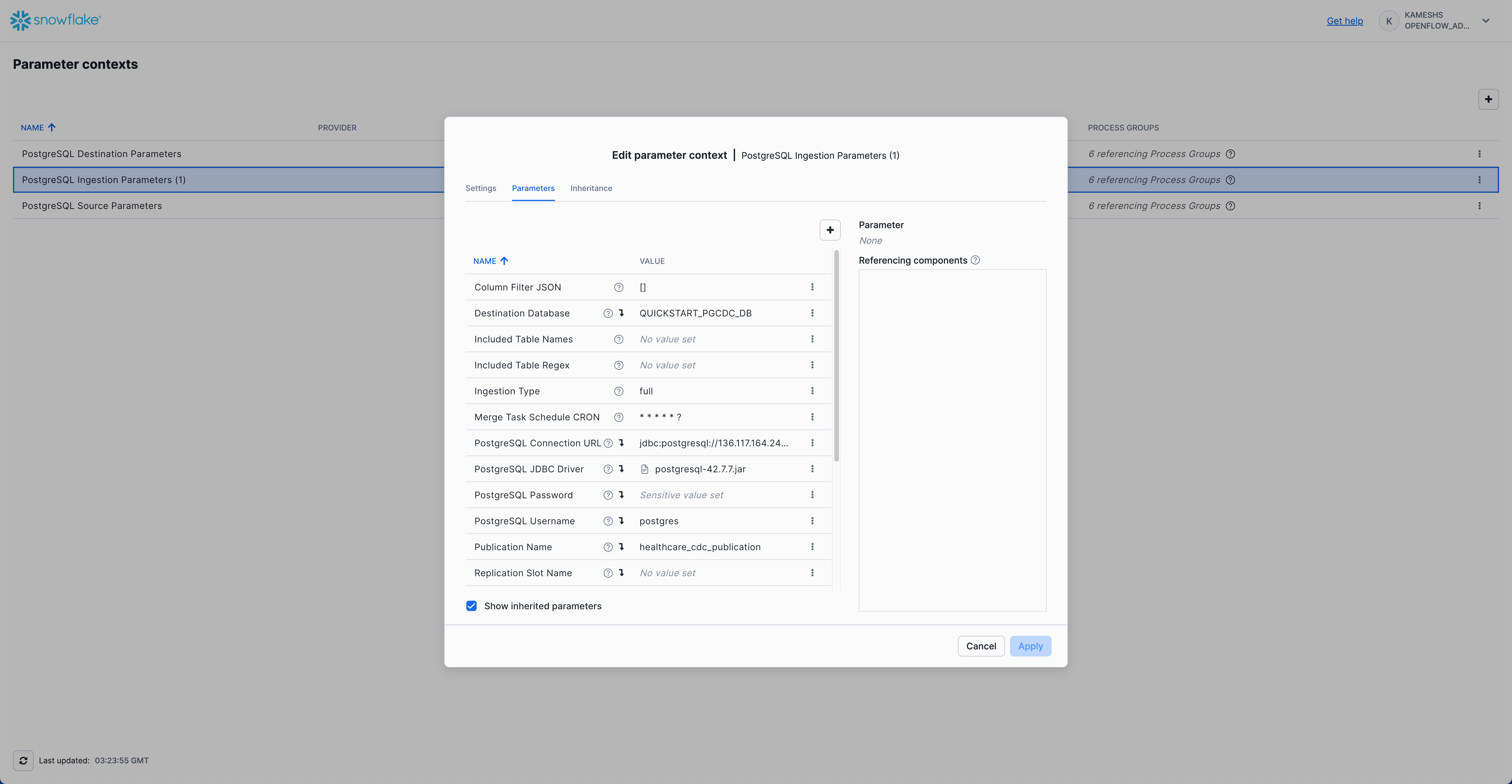Click help icon beside Referencing components

point(975,260)
